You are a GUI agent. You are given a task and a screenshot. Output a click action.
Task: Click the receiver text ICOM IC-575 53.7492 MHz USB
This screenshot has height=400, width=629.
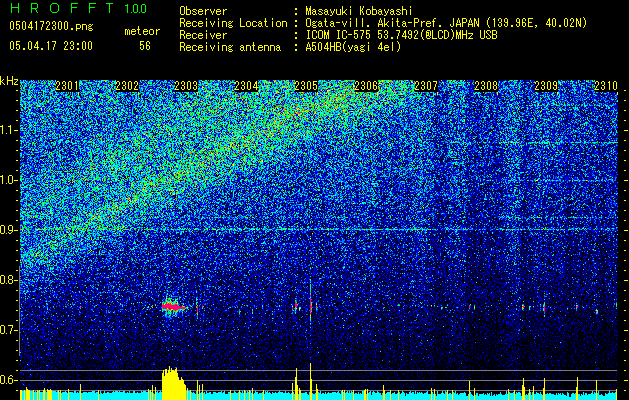click(x=401, y=35)
